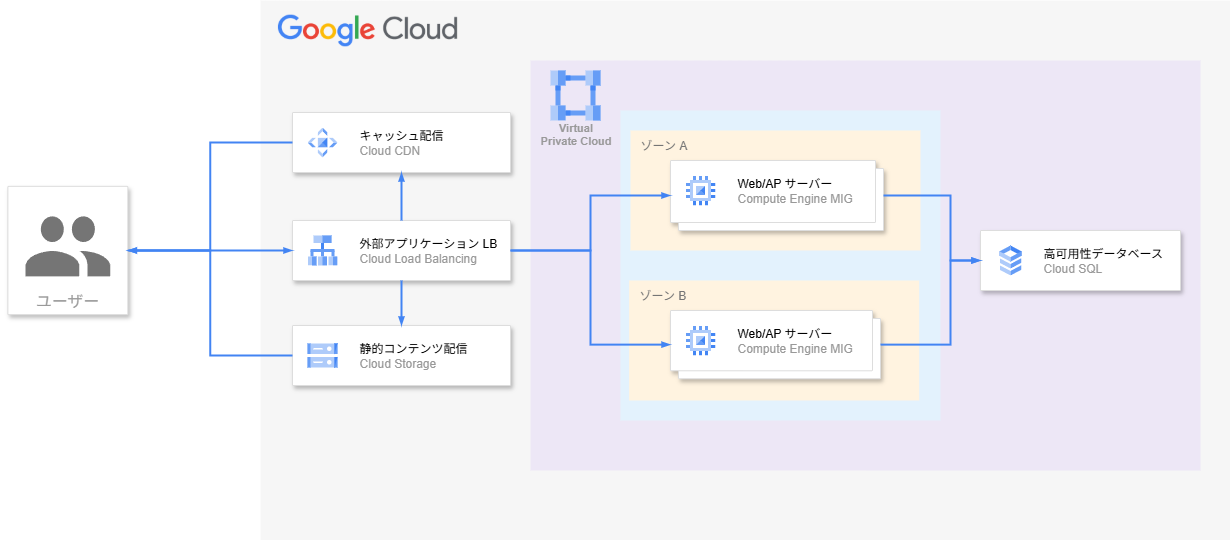
Task: Click the Cloud Storage icon
Action: click(322, 355)
